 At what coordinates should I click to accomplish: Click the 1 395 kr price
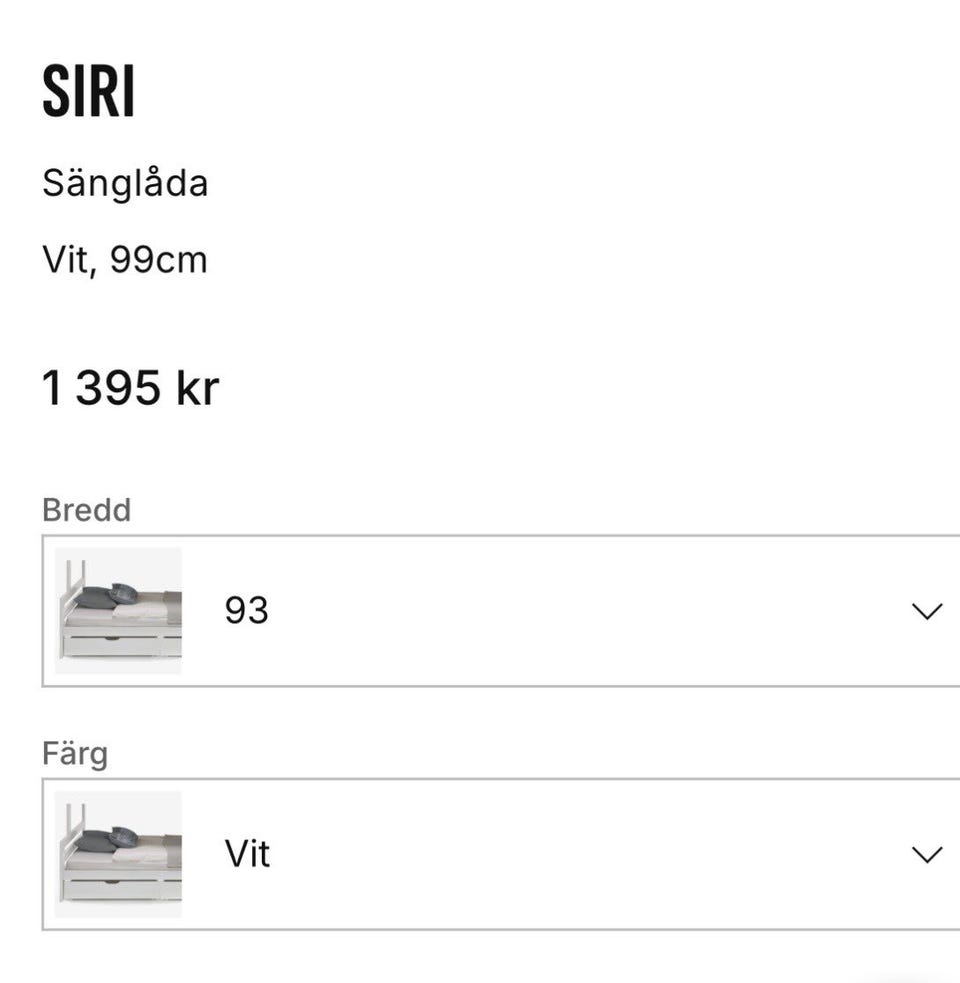pos(130,387)
